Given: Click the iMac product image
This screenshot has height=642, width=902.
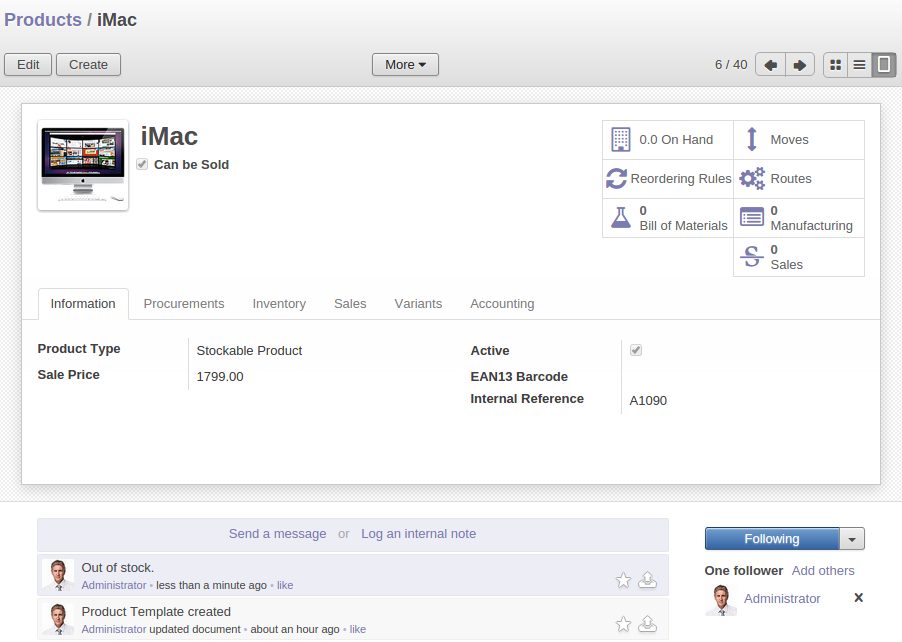Looking at the screenshot, I should click(83, 165).
